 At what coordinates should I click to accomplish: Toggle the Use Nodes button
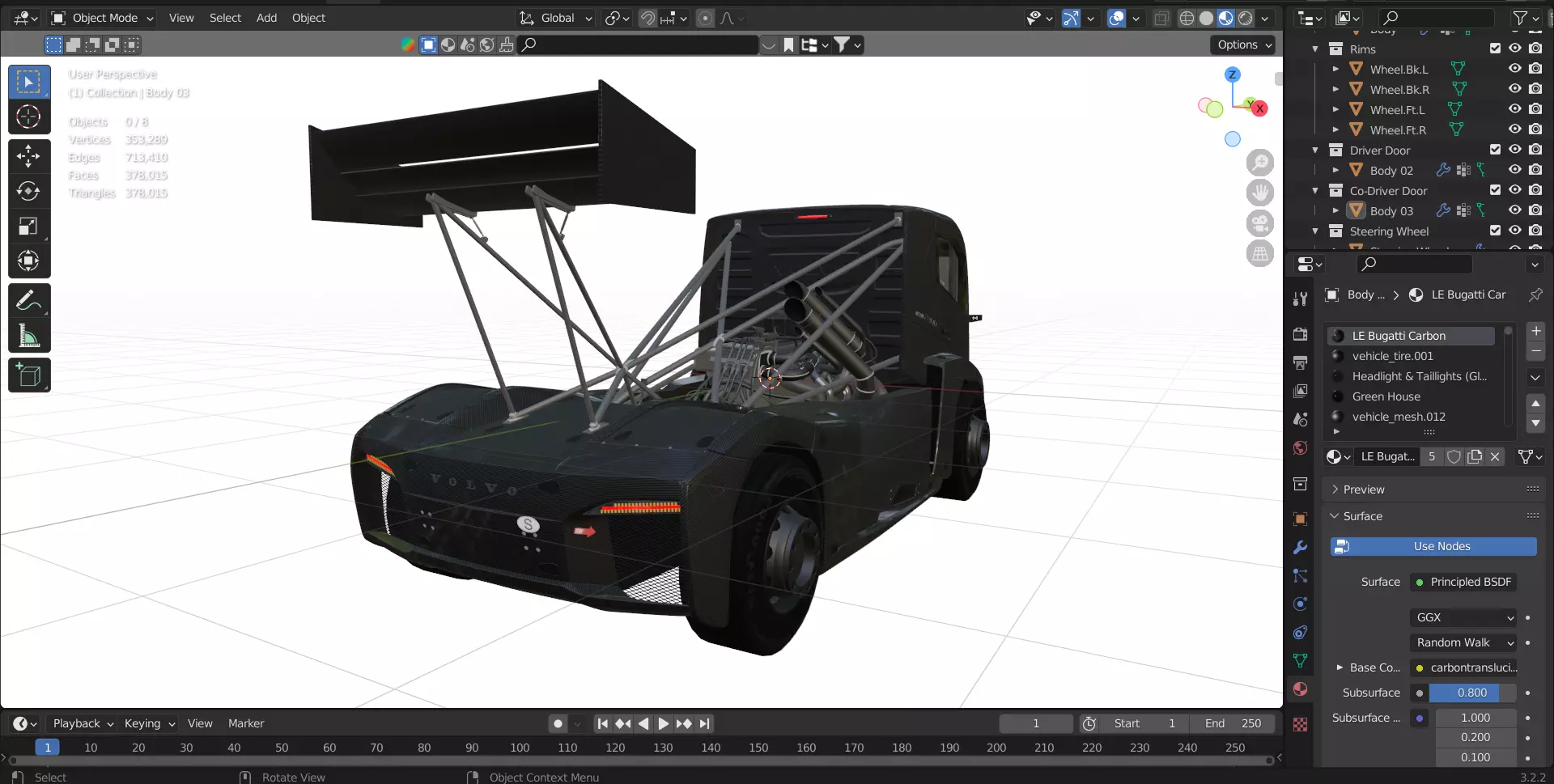1433,547
